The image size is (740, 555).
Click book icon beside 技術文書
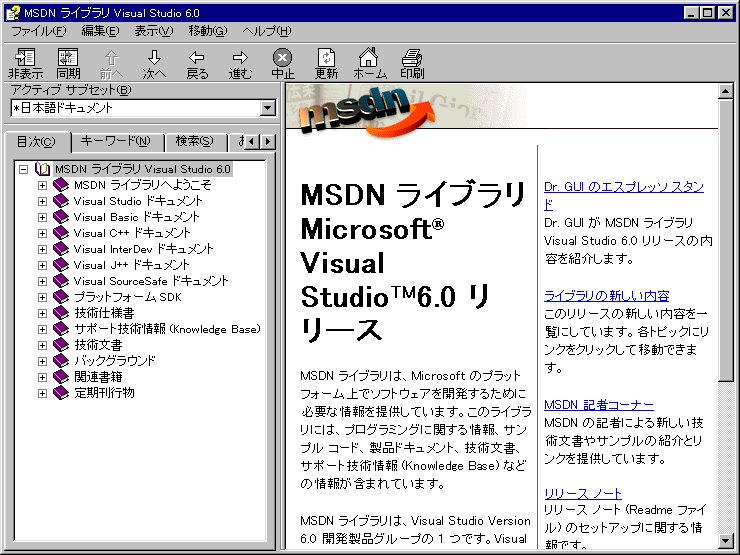(x=61, y=345)
